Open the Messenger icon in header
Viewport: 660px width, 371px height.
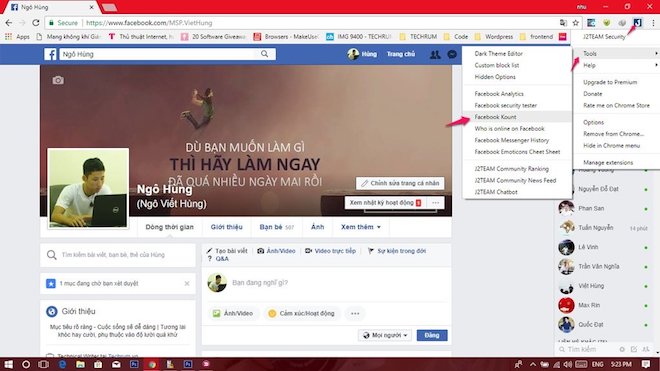point(452,54)
